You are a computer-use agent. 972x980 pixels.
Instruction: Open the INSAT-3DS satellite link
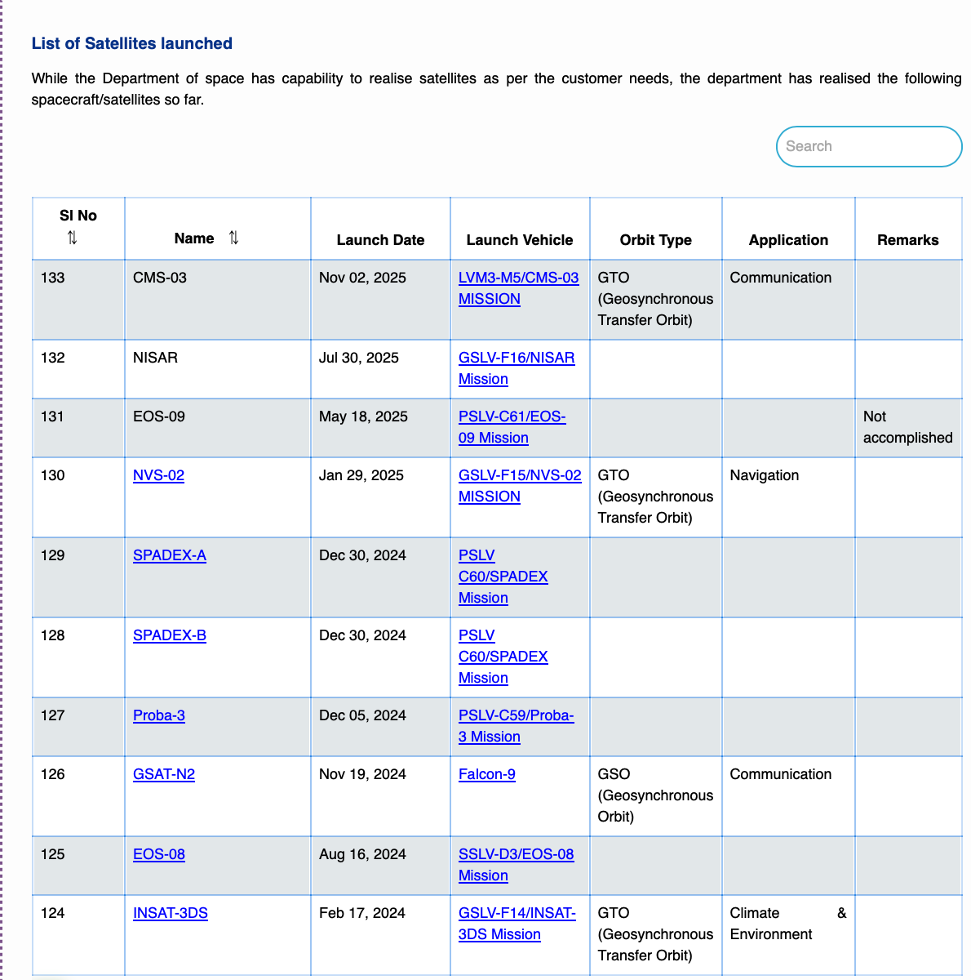(170, 914)
